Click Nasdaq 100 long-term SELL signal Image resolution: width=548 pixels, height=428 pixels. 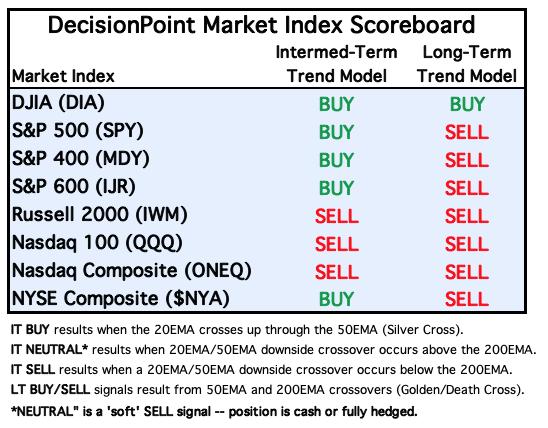(467, 244)
